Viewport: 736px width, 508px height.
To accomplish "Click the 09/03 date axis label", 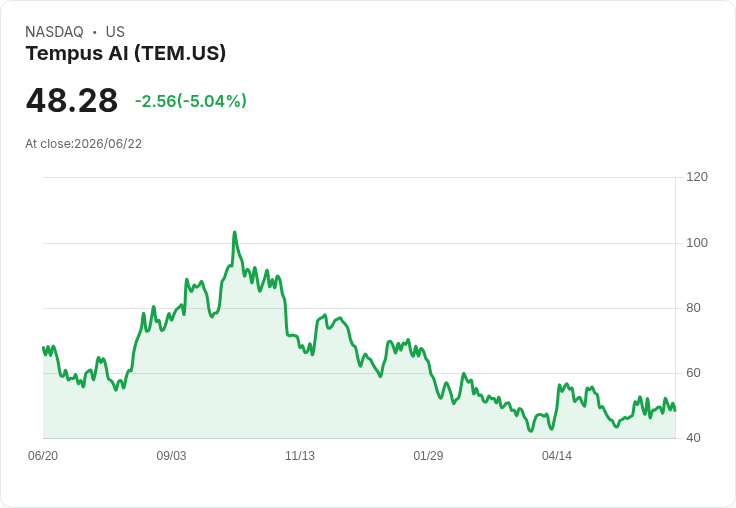I will pos(171,456).
